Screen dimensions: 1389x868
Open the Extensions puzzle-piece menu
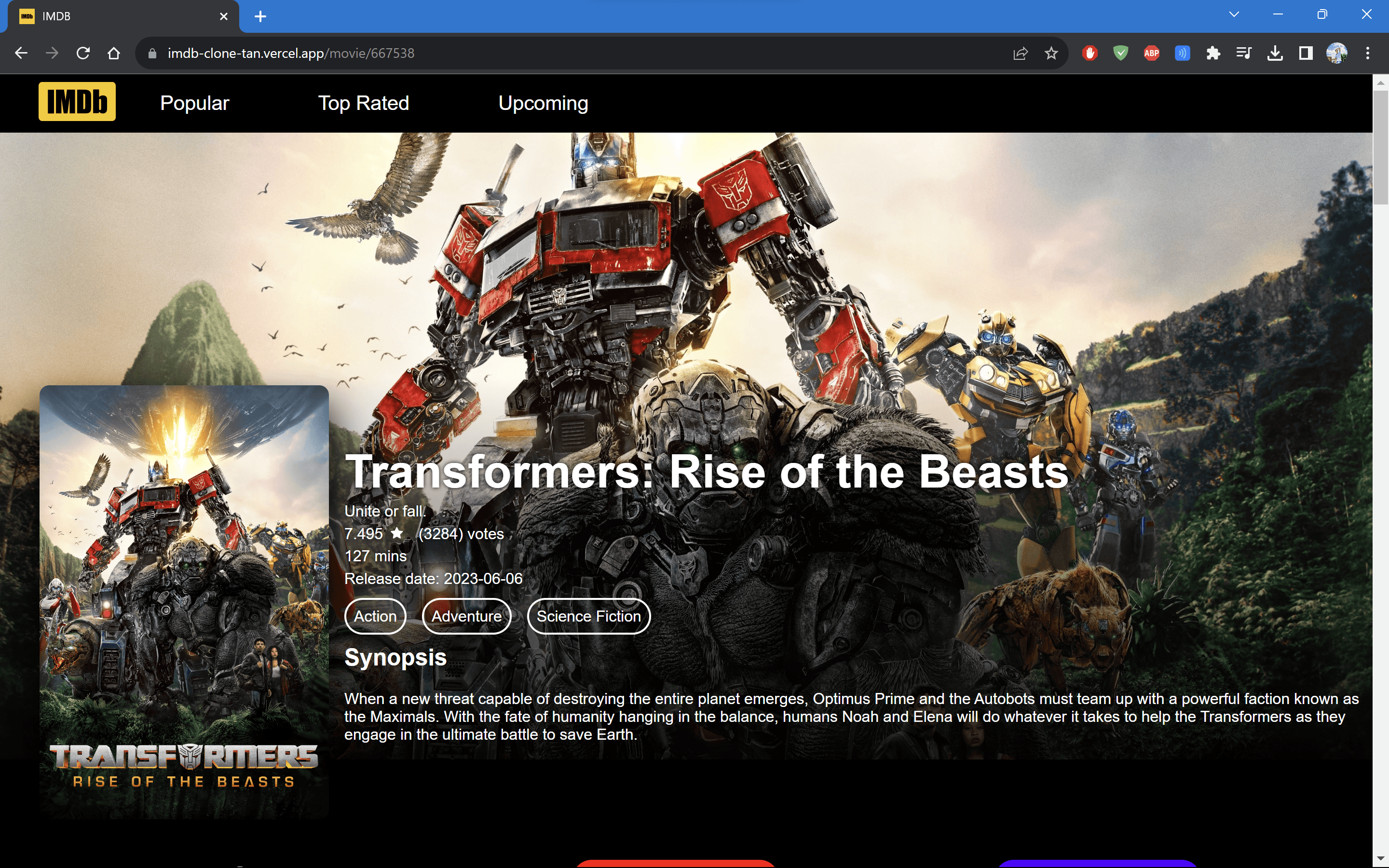click(1213, 54)
